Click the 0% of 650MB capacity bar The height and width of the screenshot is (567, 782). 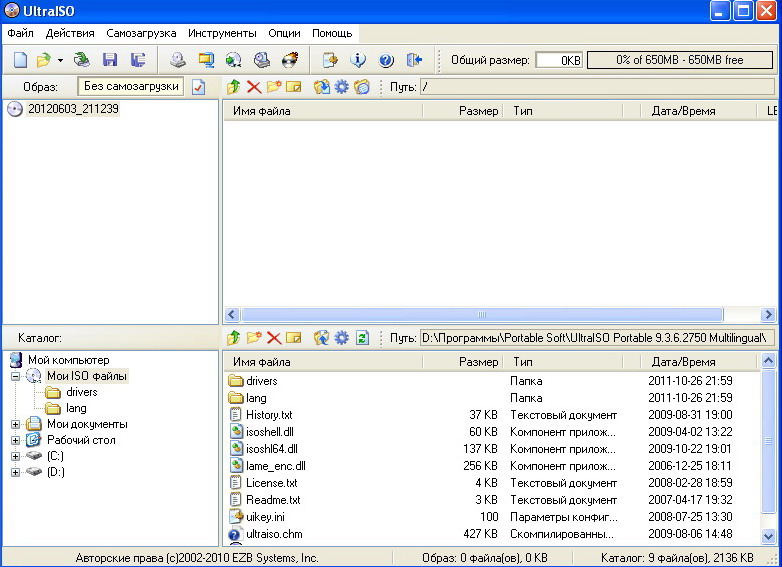680,60
